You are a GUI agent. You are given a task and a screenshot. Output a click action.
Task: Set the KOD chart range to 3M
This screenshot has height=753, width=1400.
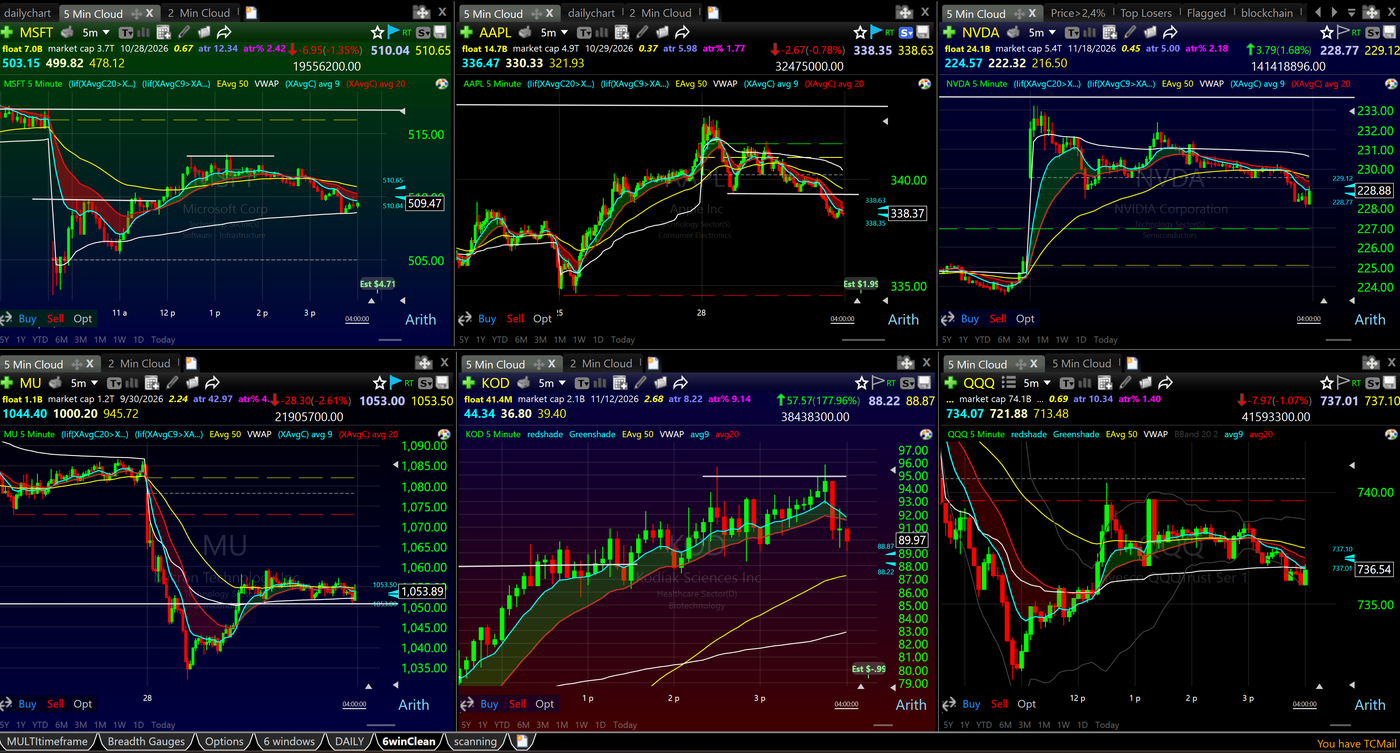point(542,725)
